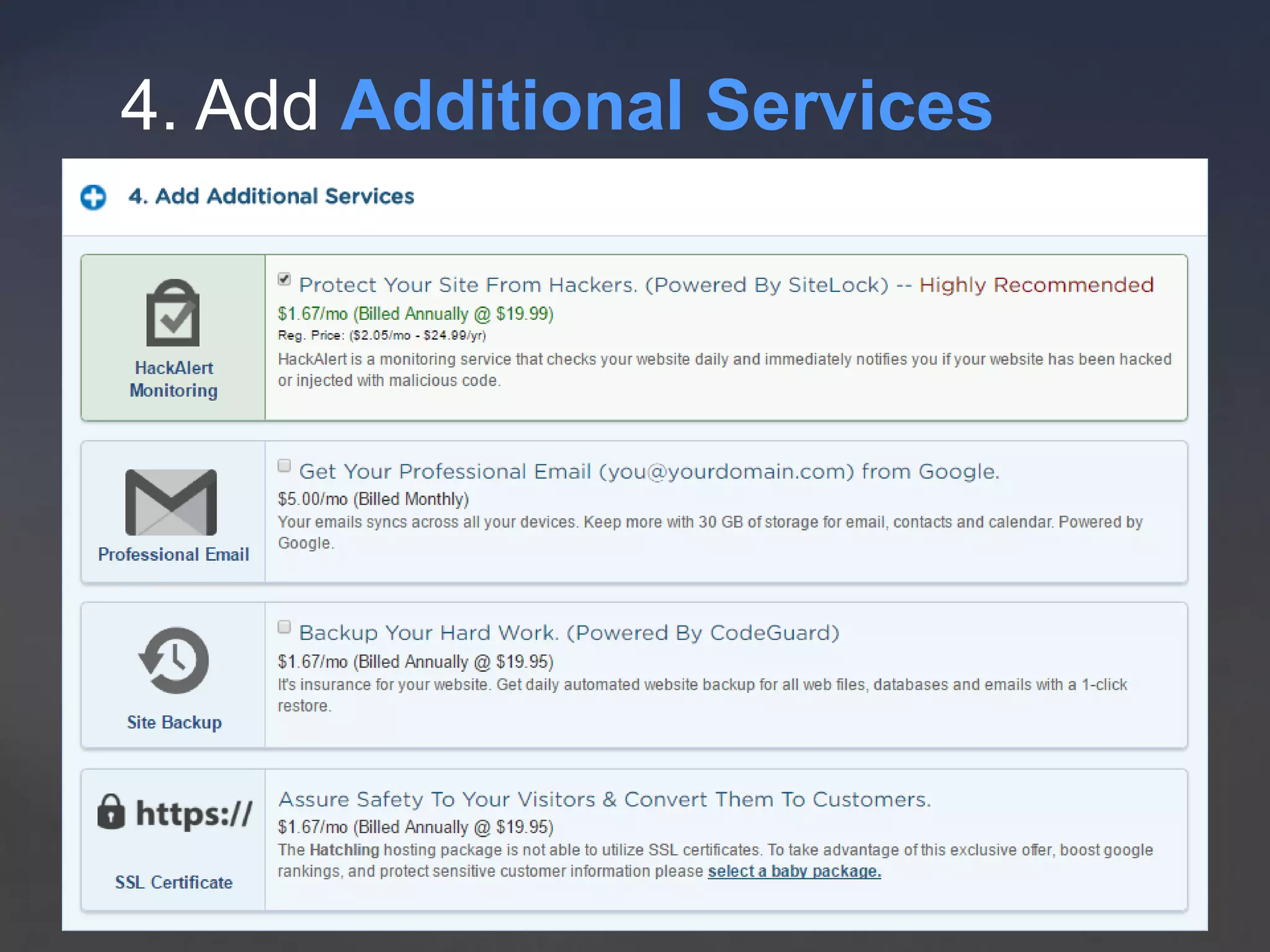Click 'Your emails syncs across all your devices' description
1270x952 pixels.
tap(710, 532)
